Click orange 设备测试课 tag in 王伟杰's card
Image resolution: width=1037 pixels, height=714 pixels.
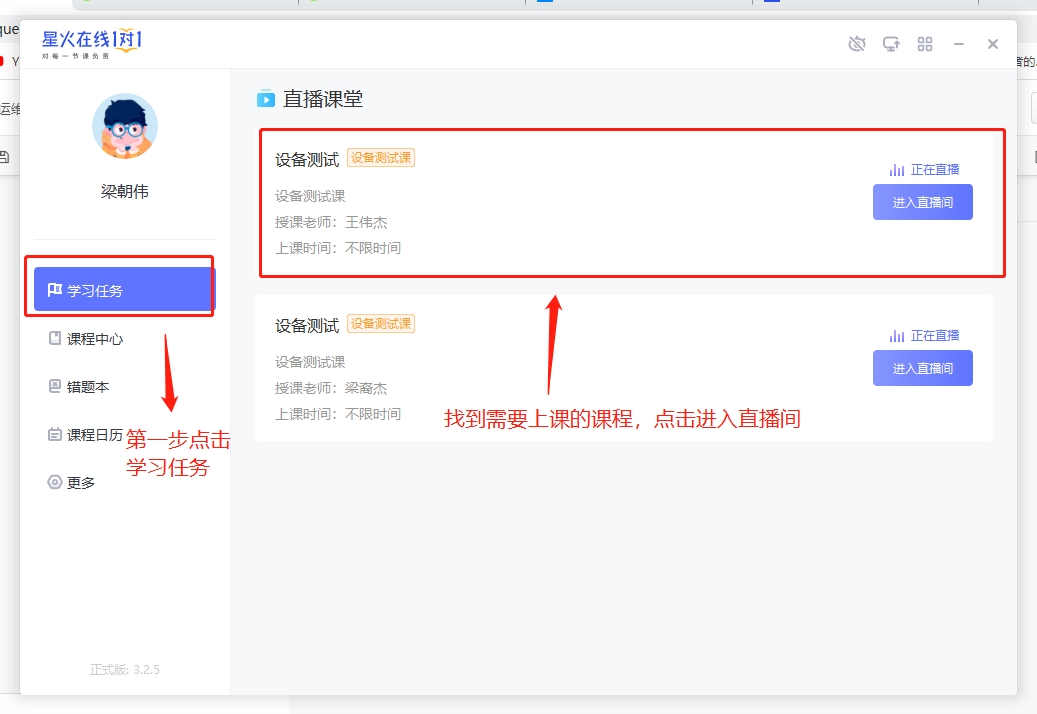coord(381,158)
